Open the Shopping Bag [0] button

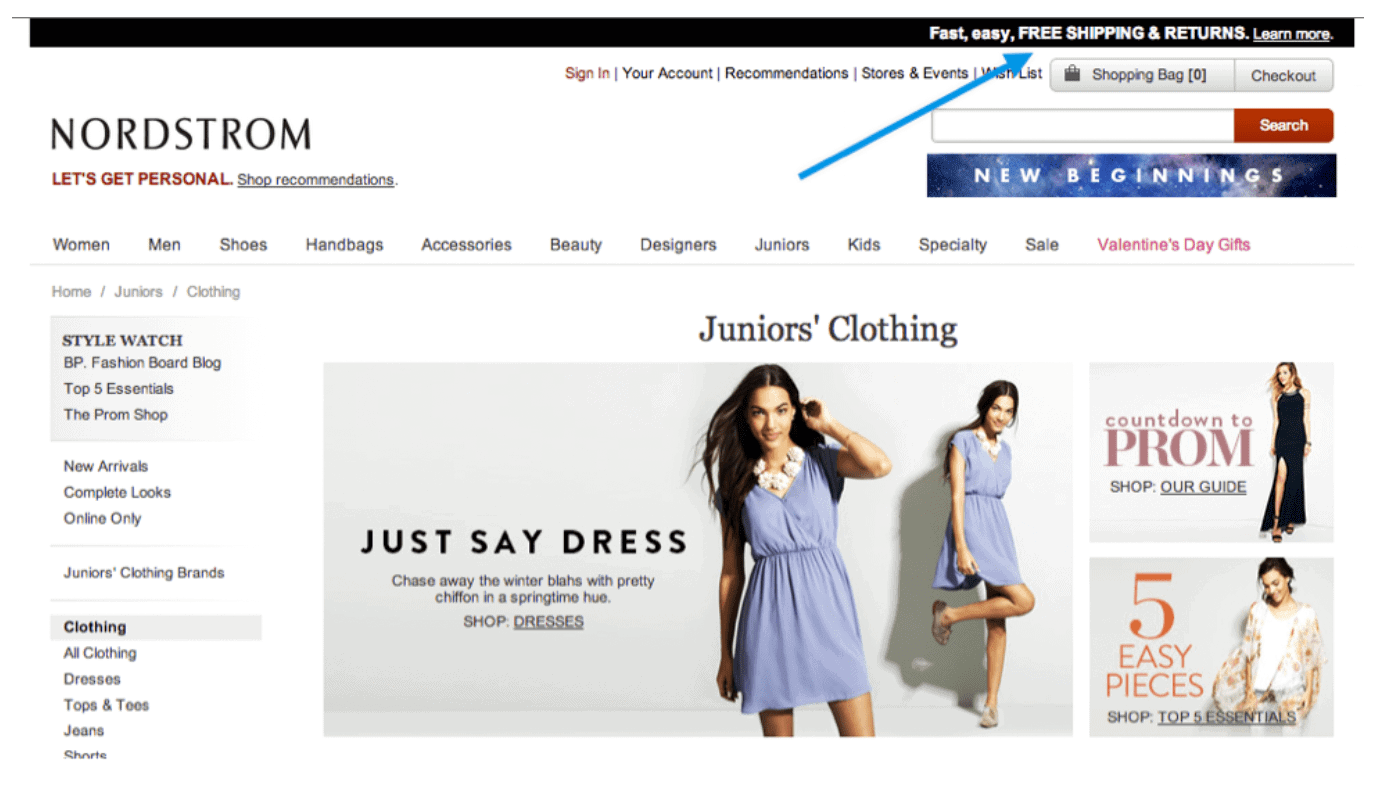[1142, 75]
